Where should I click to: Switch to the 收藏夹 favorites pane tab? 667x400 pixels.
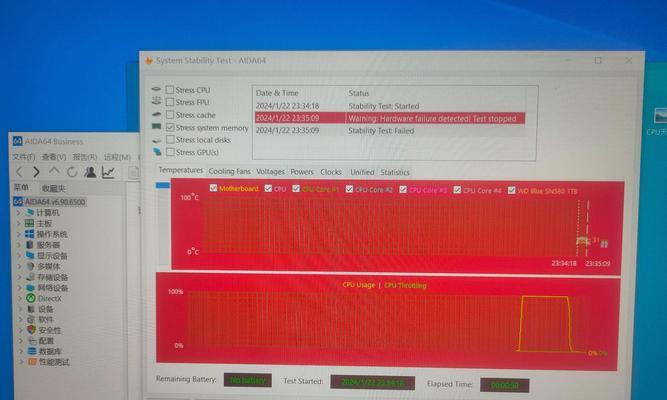tap(54, 188)
